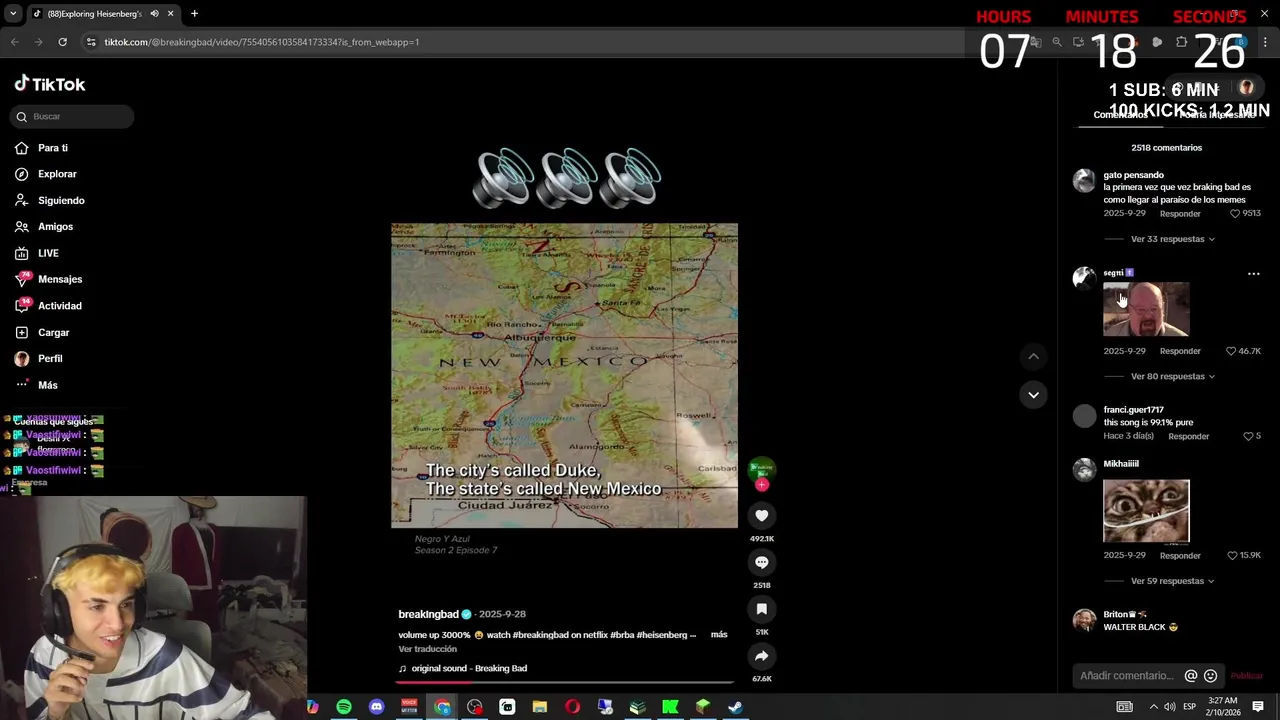Open emoji picker in comment box

pos(1210,676)
